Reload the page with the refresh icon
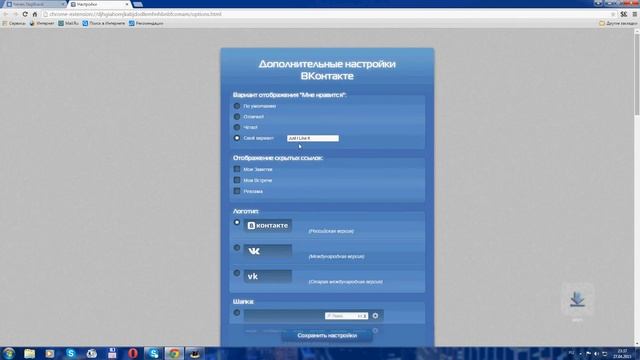Image resolution: width=640 pixels, height=360 pixels. 25,14
